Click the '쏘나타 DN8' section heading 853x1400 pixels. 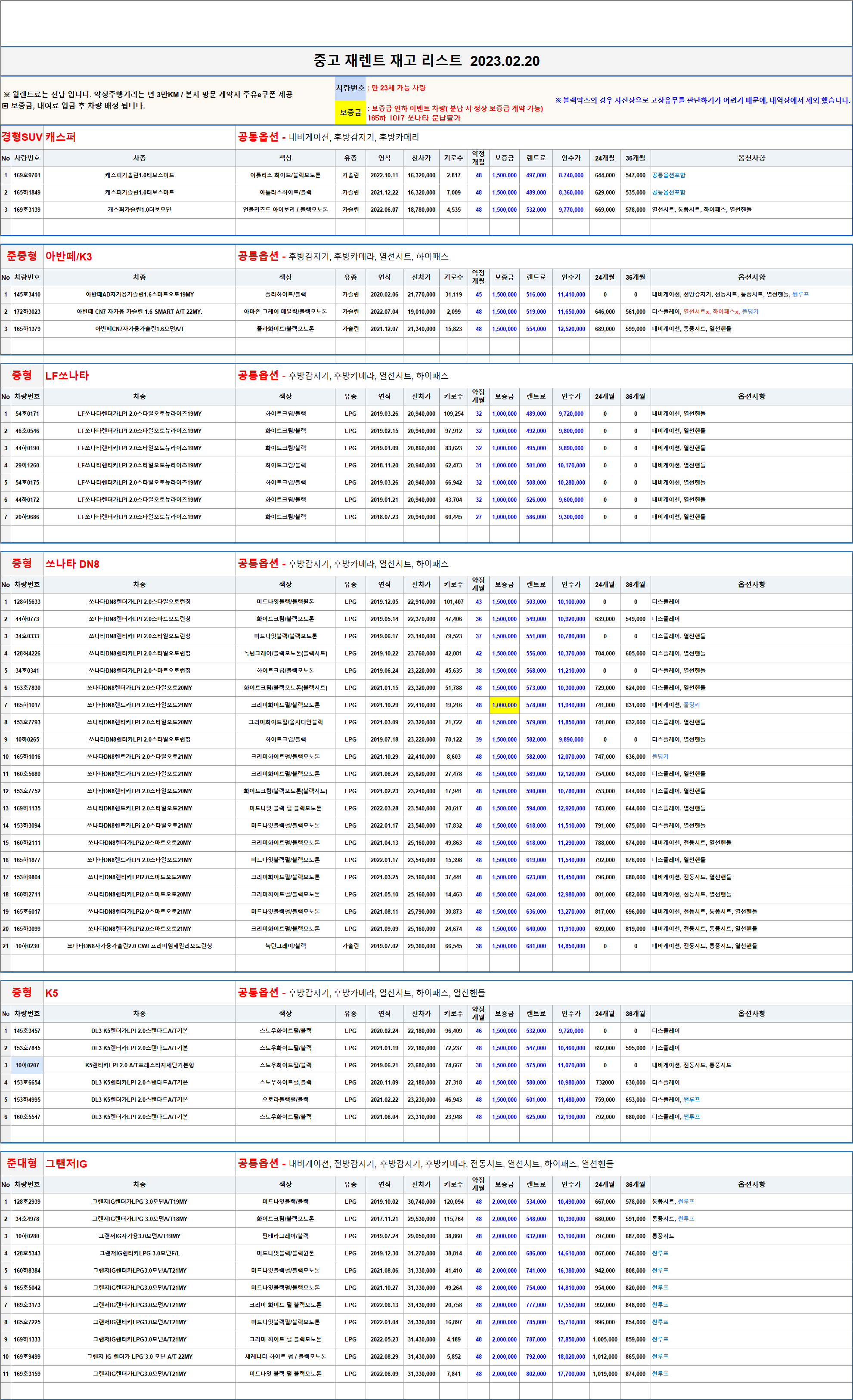tap(72, 564)
